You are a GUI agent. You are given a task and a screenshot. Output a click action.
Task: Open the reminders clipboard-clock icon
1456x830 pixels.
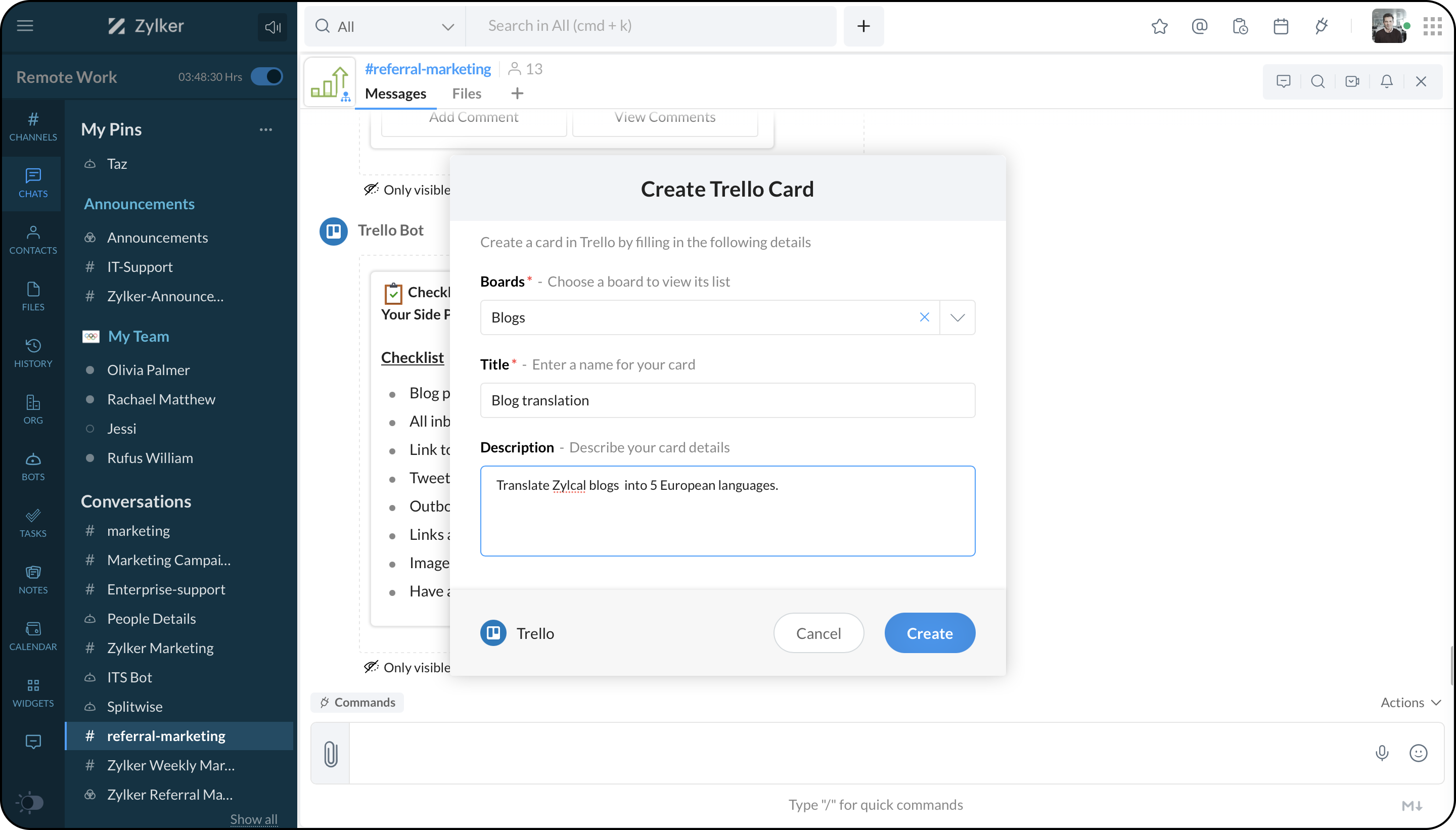[1240, 26]
